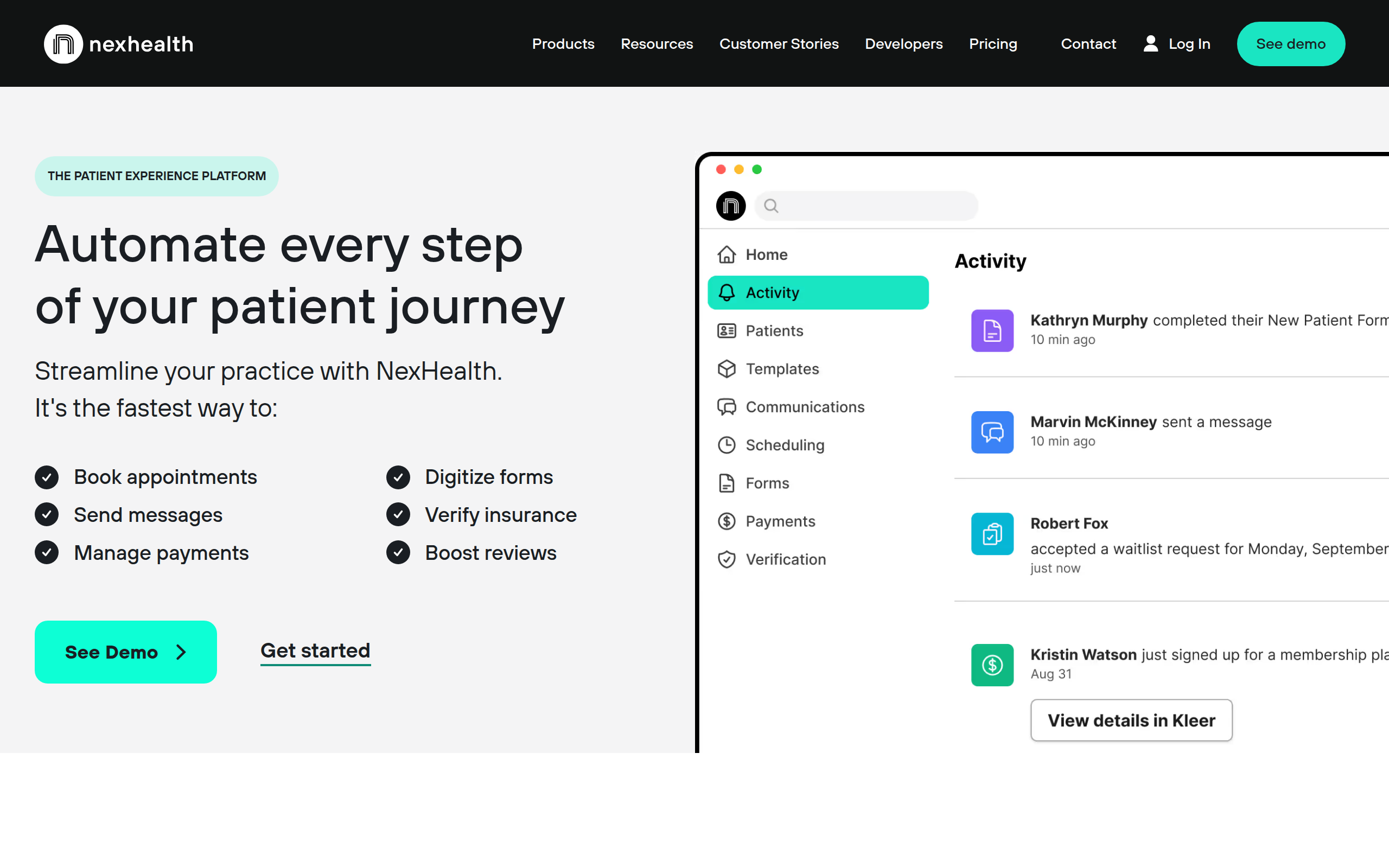Screen dimensions: 1389x868
Task: Select the Verification shield icon
Action: [727, 559]
